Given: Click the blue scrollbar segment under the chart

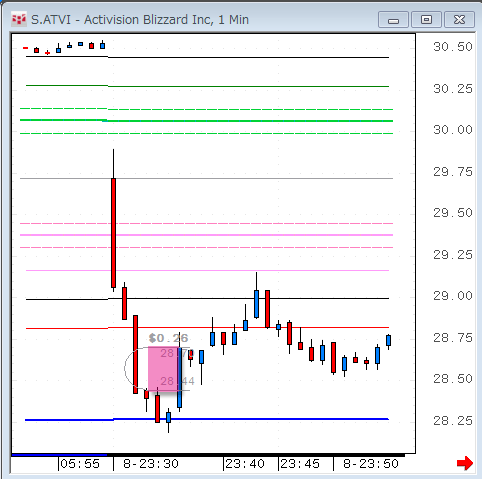Looking at the screenshot, I should 59,455.
